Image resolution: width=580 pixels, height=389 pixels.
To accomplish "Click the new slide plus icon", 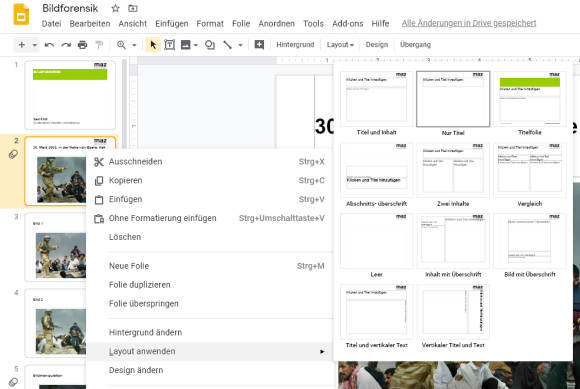I will coord(22,45).
